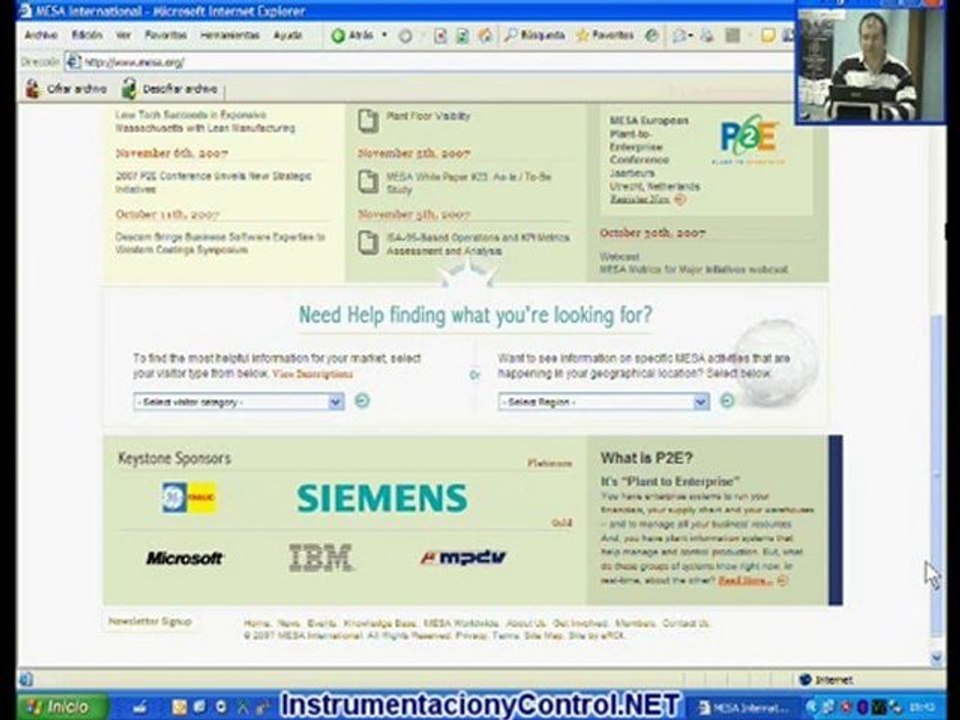Open the MESA White Paper As-Is/To-Be Study link
Viewport: 960px width, 720px height.
[x=469, y=183]
